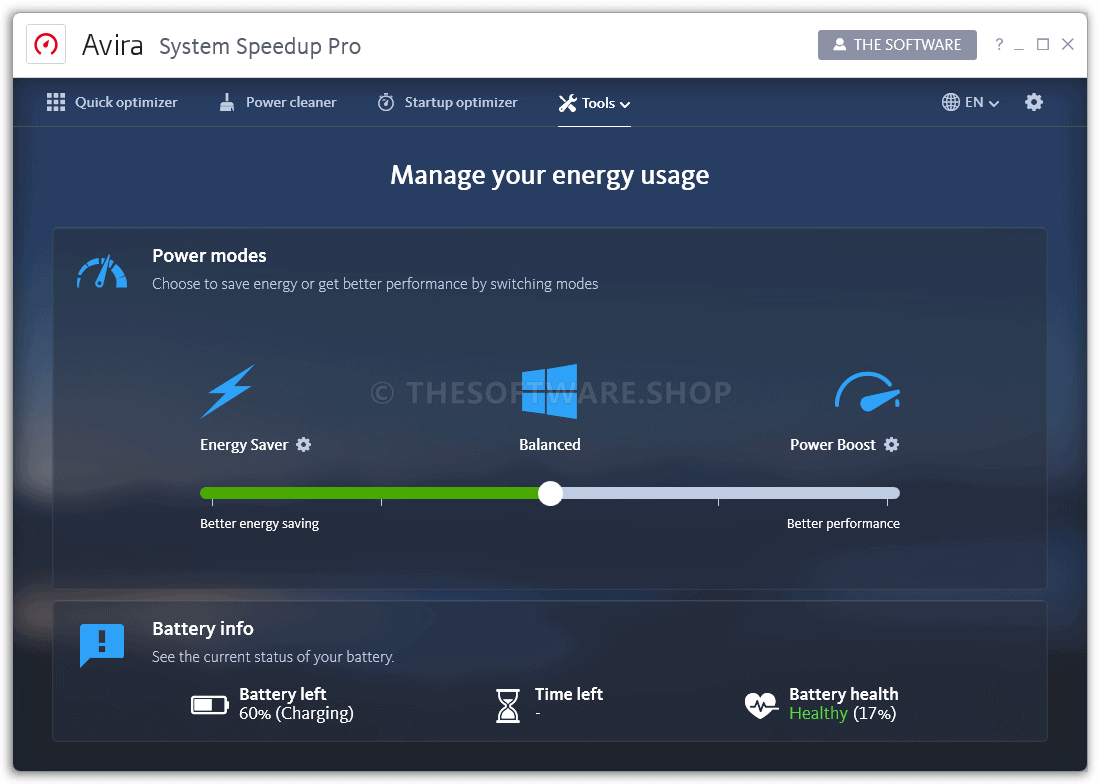Click 'Better energy saving' label

pos(260,524)
